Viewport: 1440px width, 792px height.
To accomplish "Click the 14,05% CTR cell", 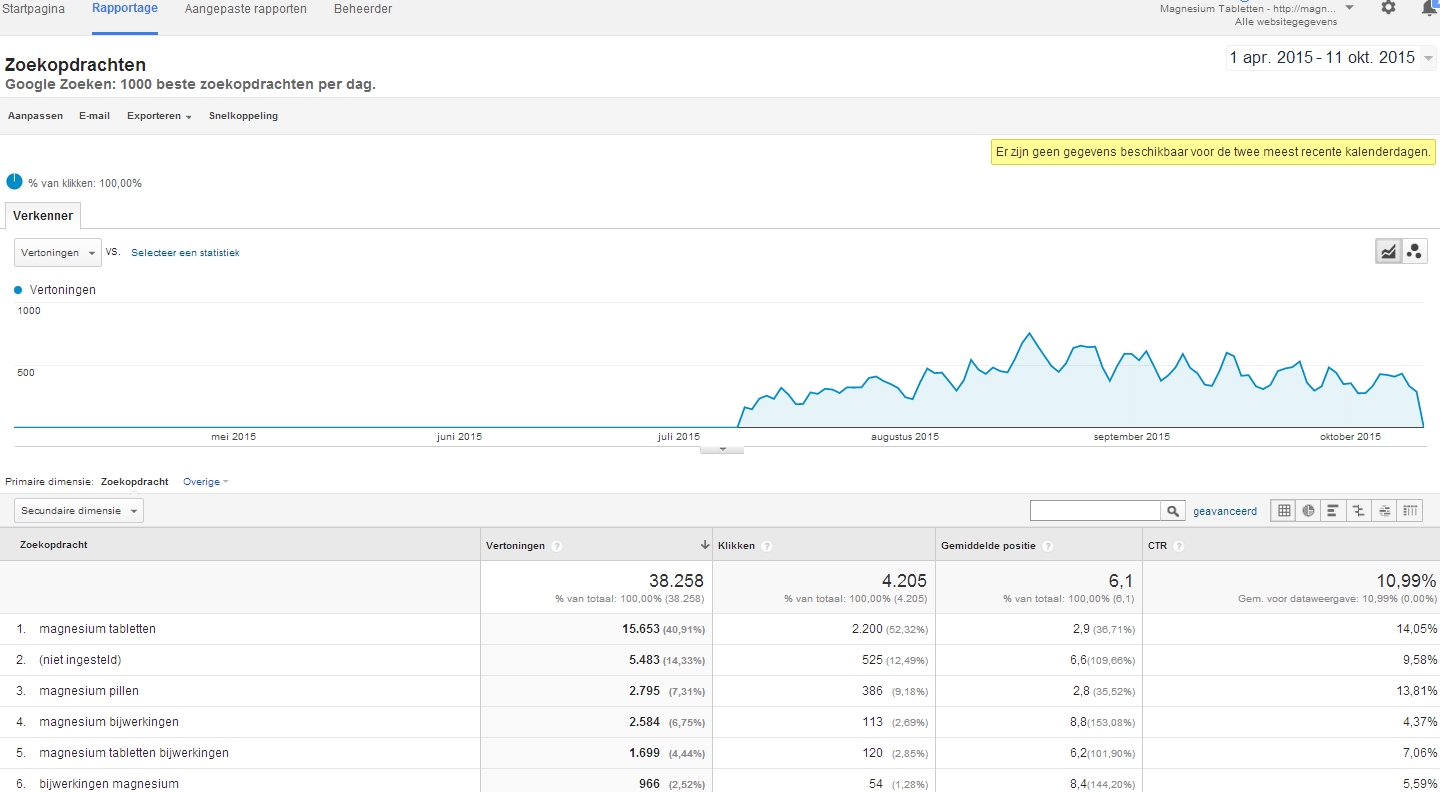I will pos(1419,629).
